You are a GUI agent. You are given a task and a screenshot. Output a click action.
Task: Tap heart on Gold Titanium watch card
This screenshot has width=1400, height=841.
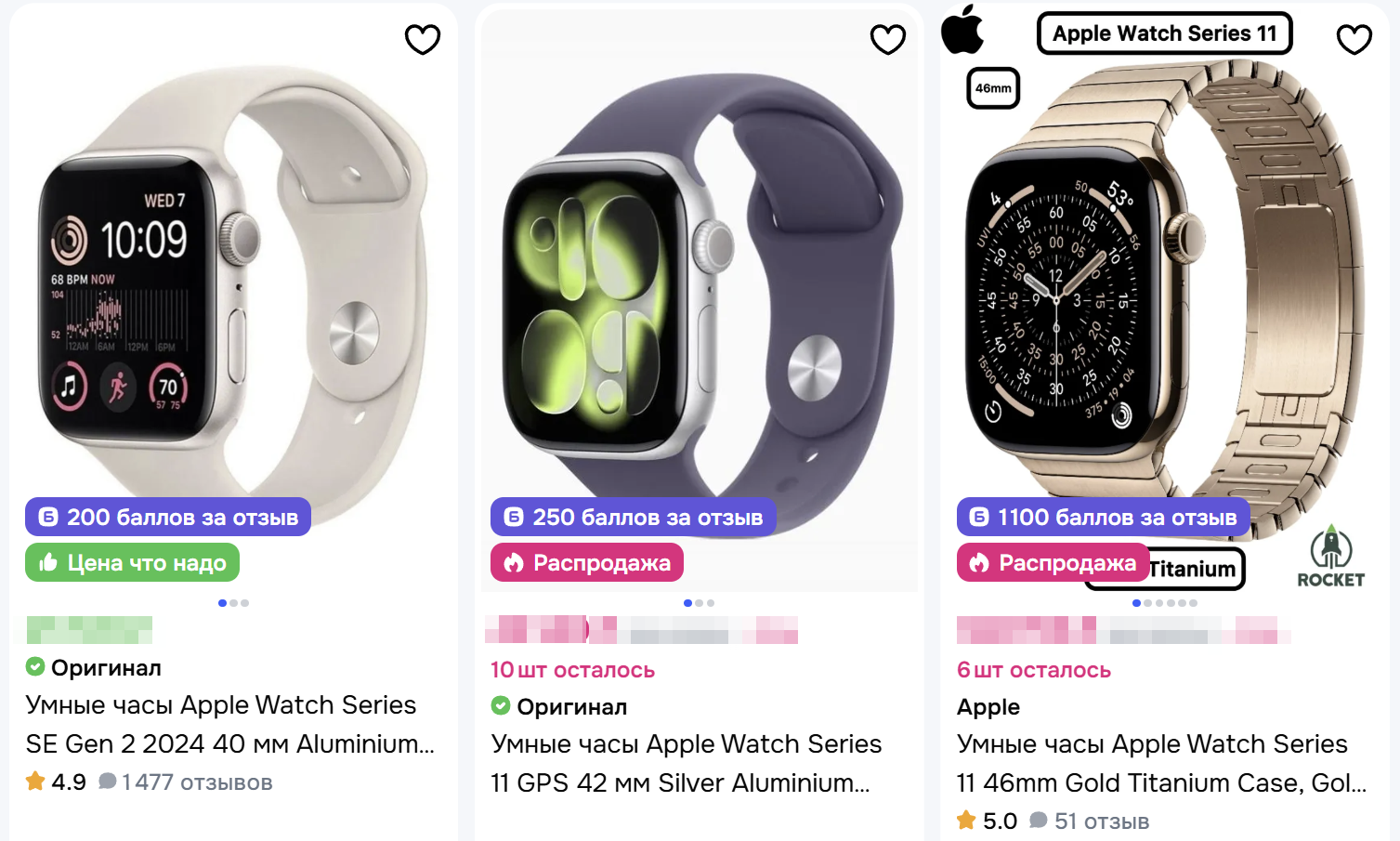coord(1354,39)
